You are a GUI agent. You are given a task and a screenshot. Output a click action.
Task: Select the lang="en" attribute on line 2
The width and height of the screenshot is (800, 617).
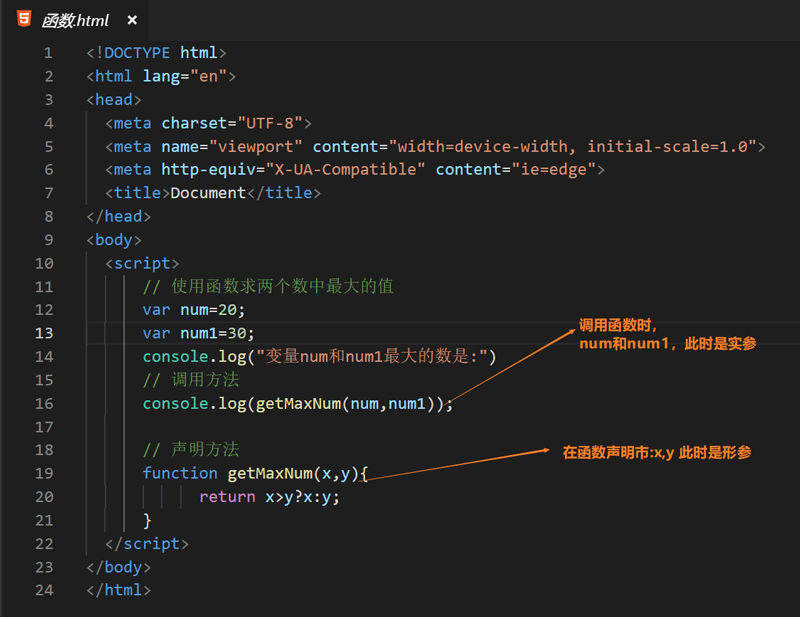point(182,75)
